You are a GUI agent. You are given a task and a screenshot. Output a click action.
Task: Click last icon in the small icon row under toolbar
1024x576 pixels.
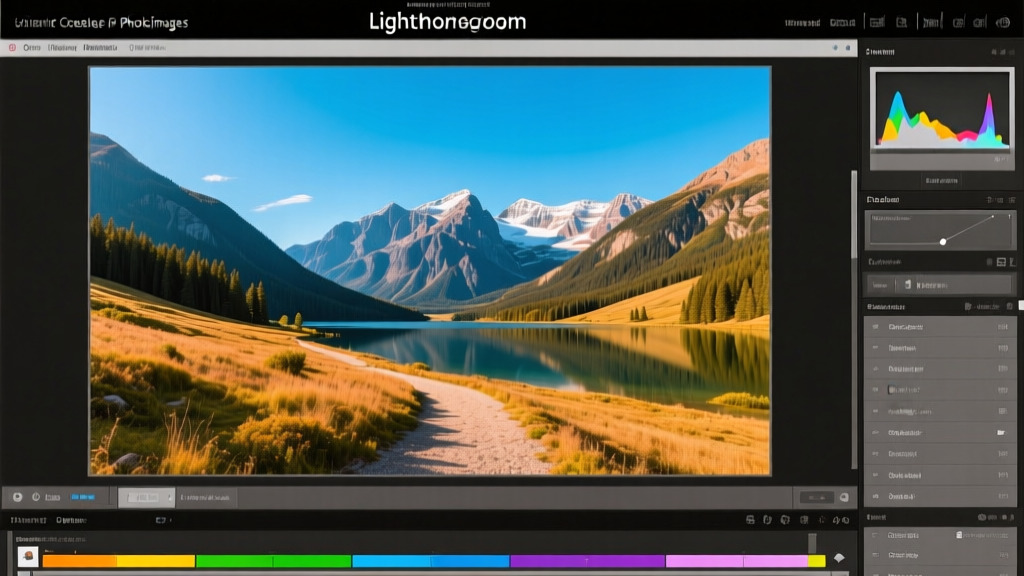846,520
